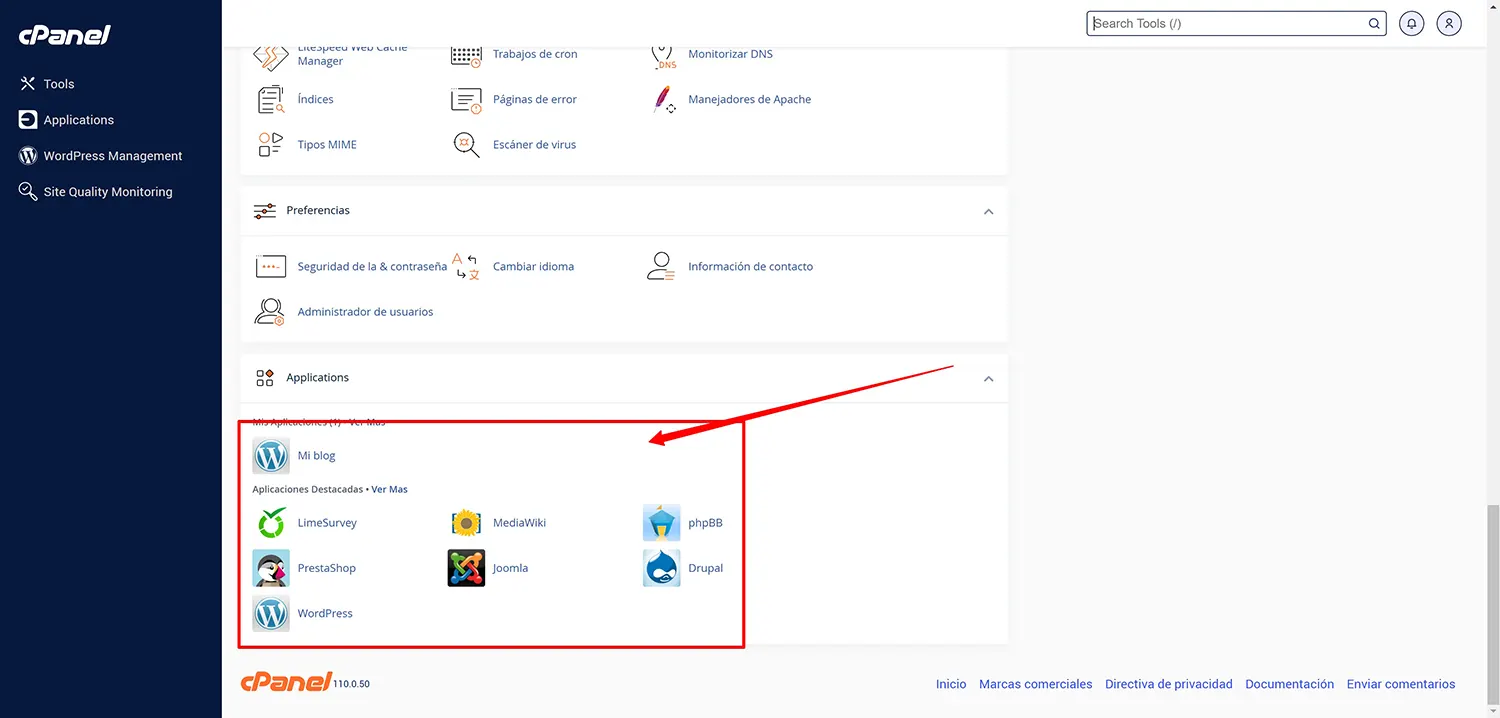Open the Escáner de virus tool
The image size is (1500, 718).
click(x=534, y=144)
